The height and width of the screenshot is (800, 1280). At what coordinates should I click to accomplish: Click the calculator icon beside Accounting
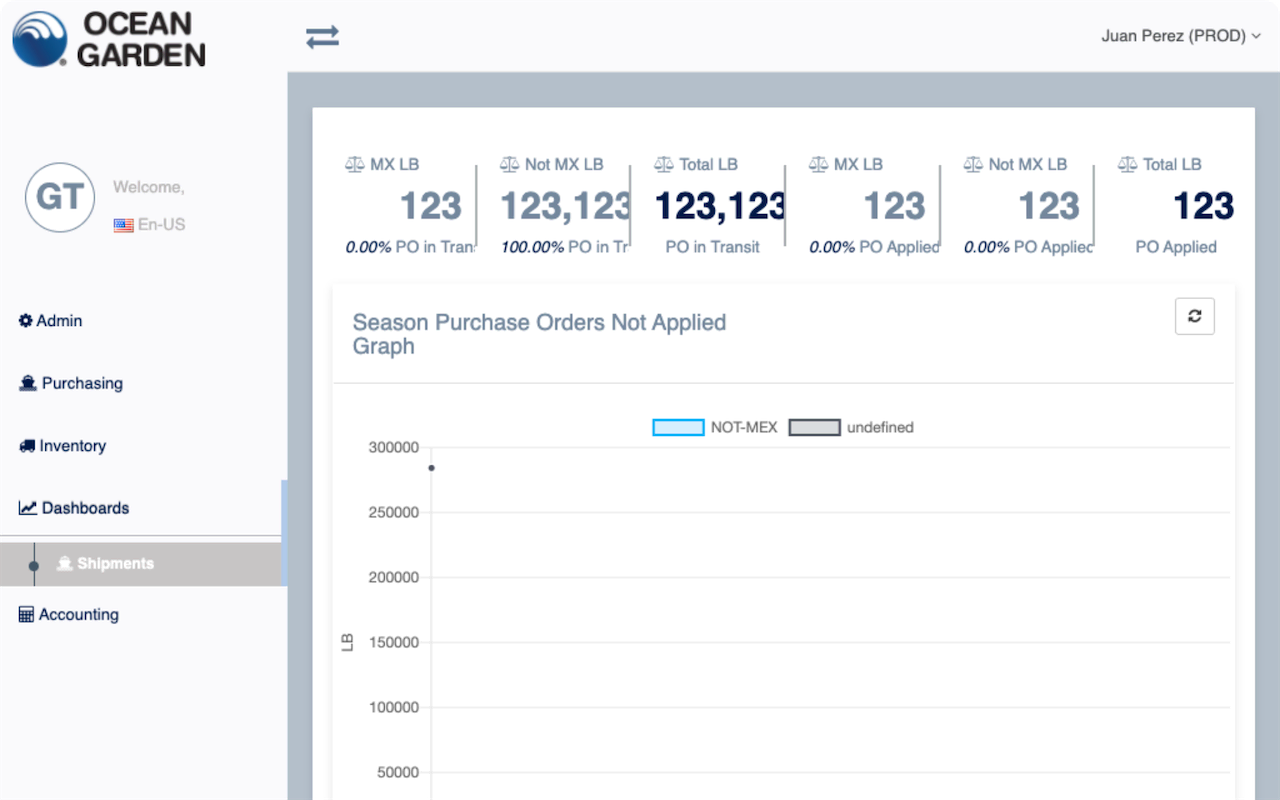[27, 615]
